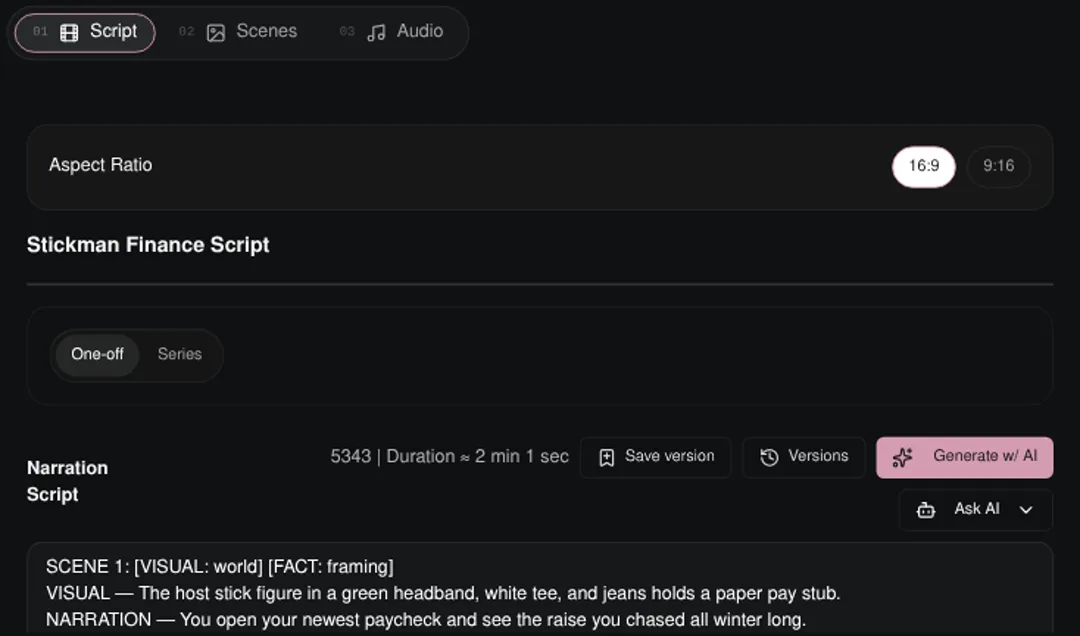Click the '5343 | Duration ≈ 2 min 1 sec' counter

tap(449, 456)
